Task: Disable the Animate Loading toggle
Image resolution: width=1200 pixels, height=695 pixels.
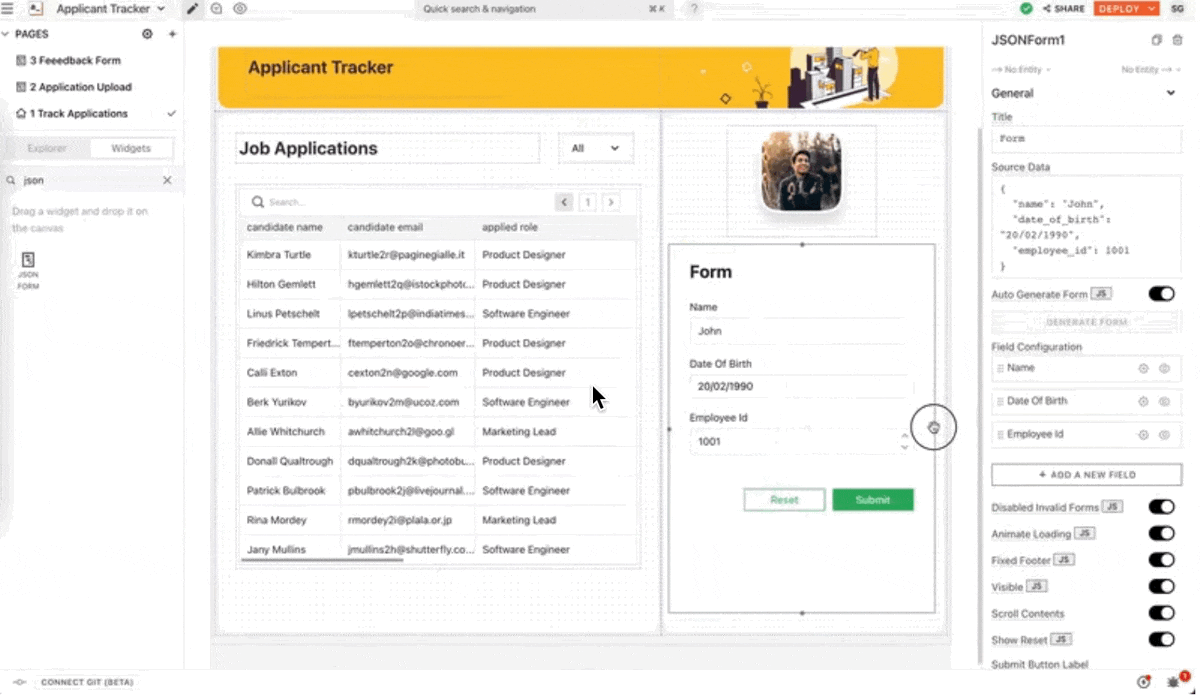Action: click(x=1161, y=534)
